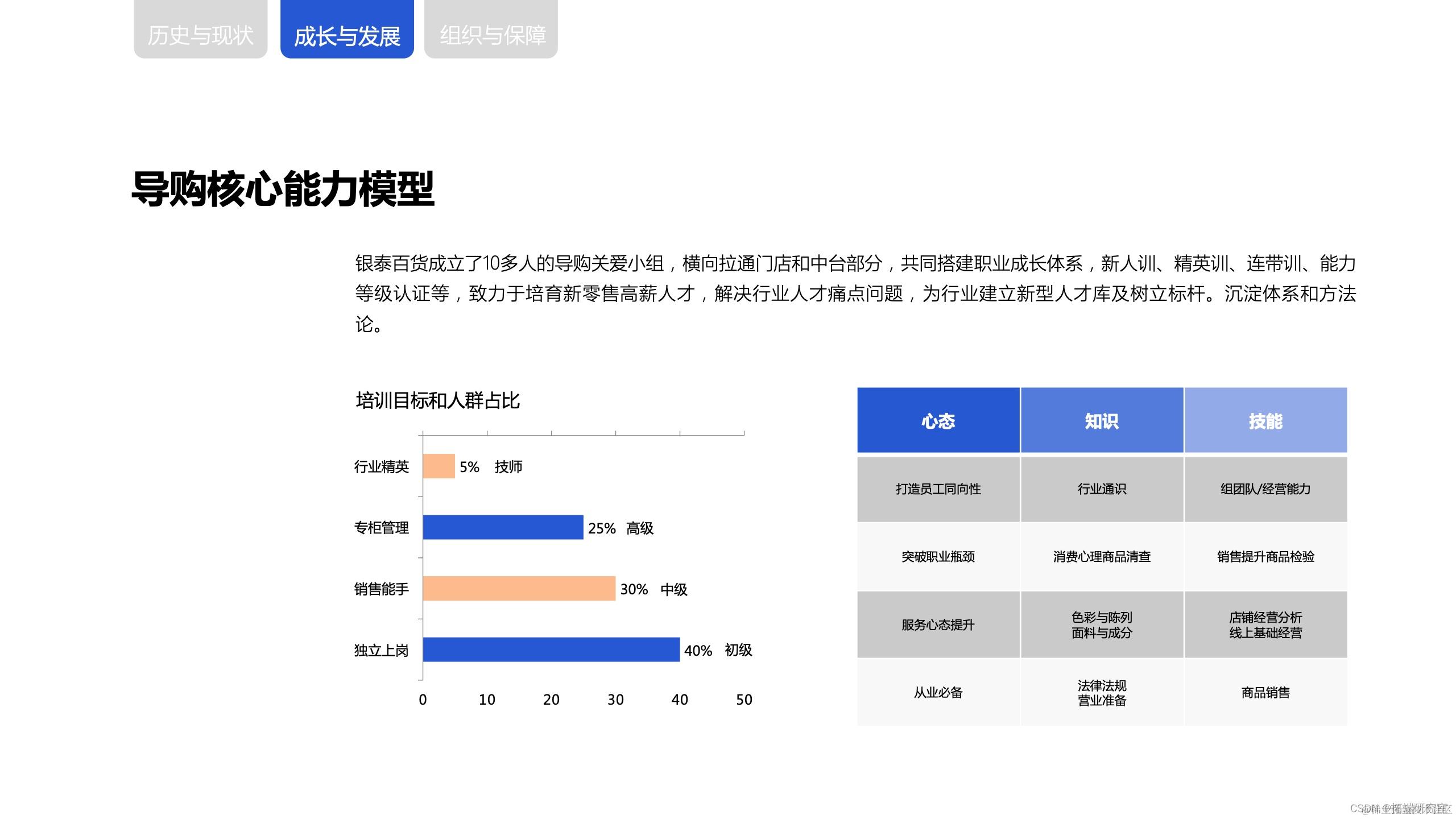Open the 组织与保障 tab

point(492,34)
